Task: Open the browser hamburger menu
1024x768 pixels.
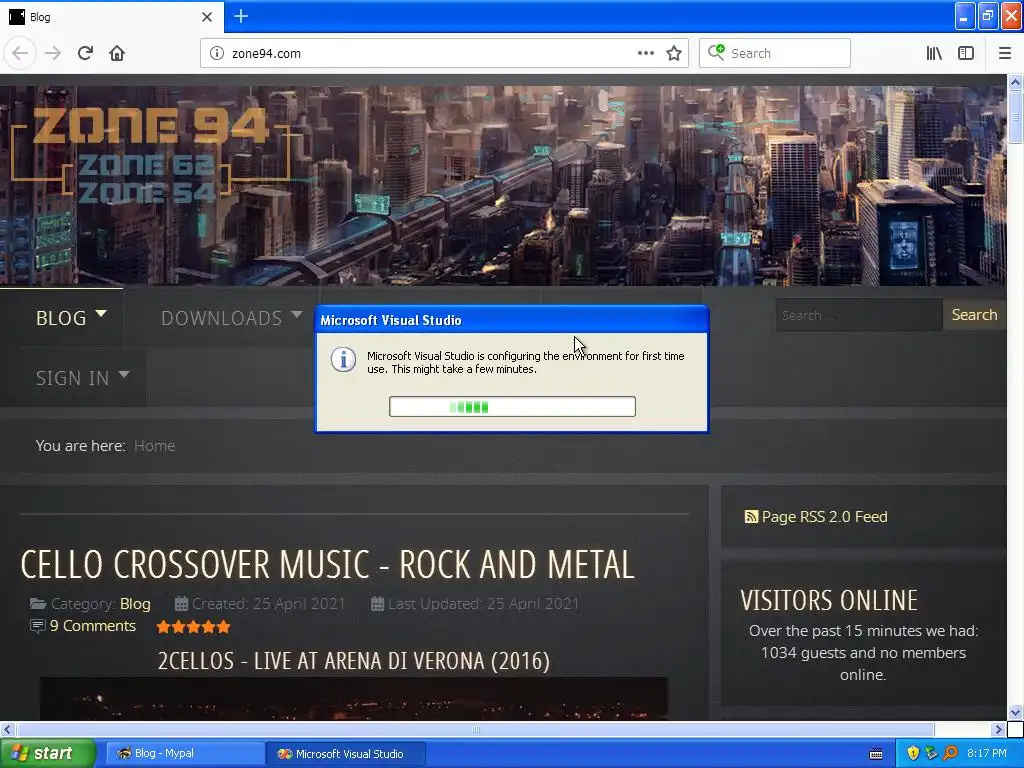Action: point(1005,53)
